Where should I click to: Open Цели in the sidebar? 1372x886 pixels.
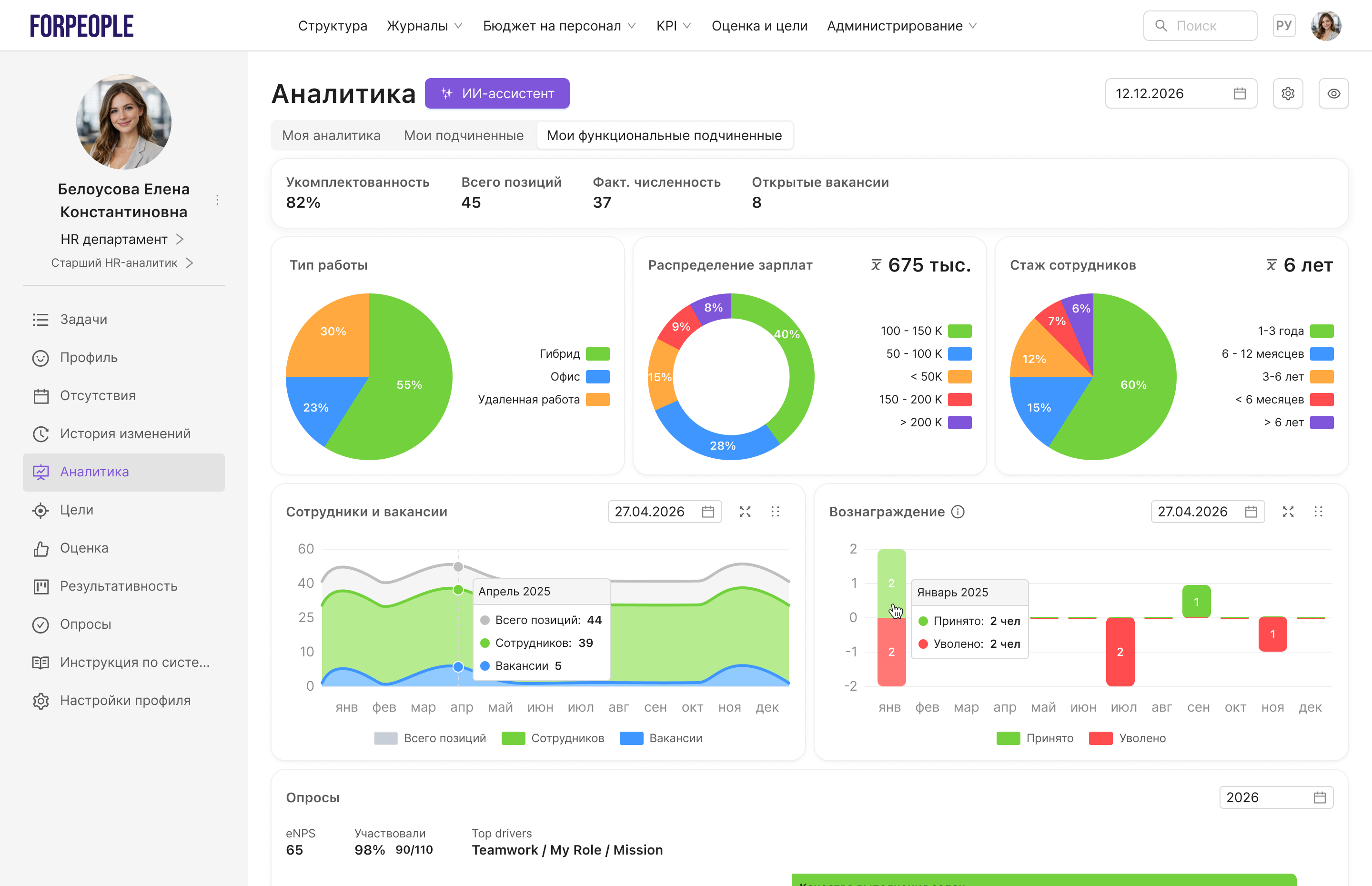[77, 510]
